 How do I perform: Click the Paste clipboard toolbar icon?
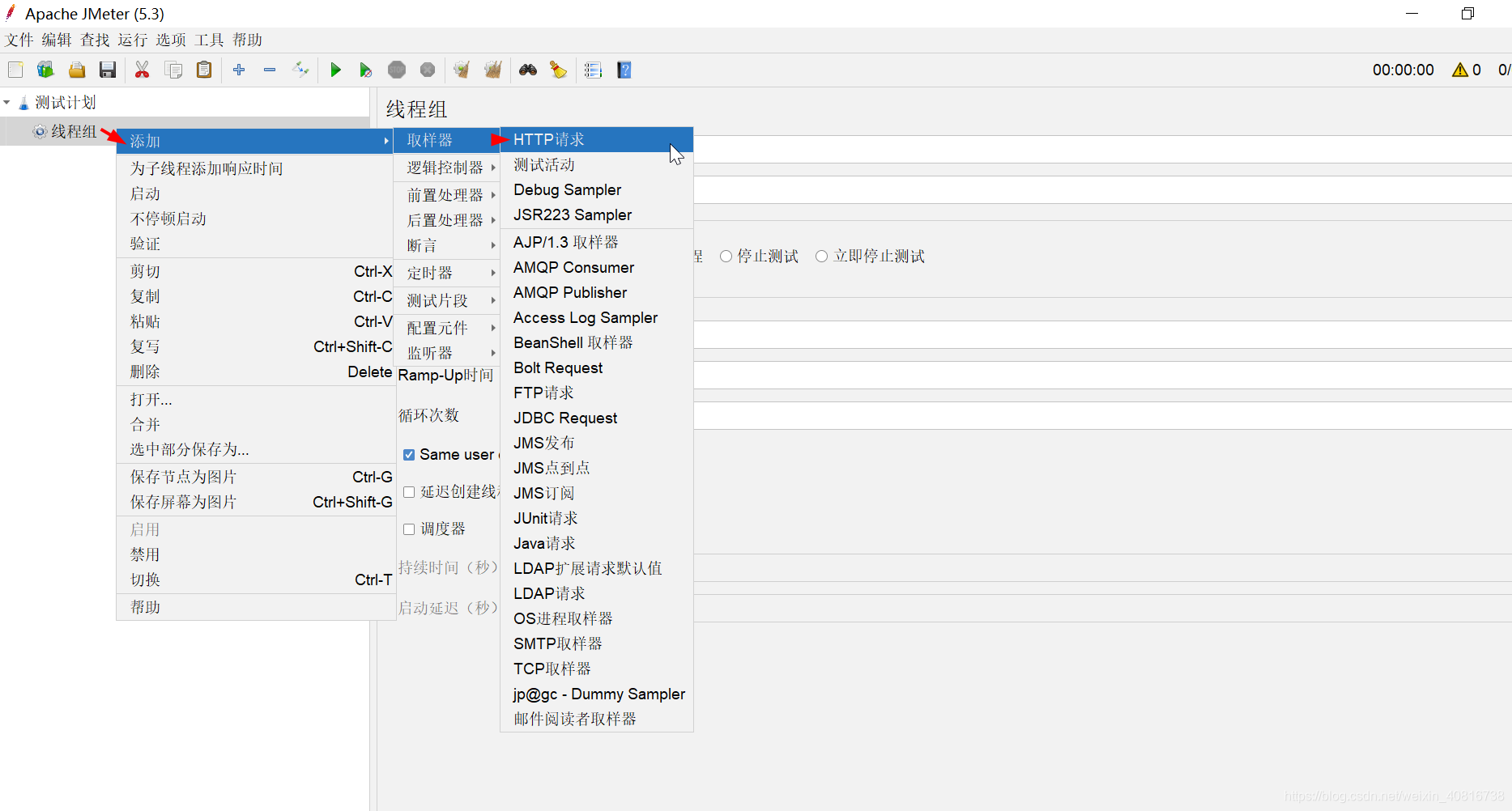tap(204, 70)
